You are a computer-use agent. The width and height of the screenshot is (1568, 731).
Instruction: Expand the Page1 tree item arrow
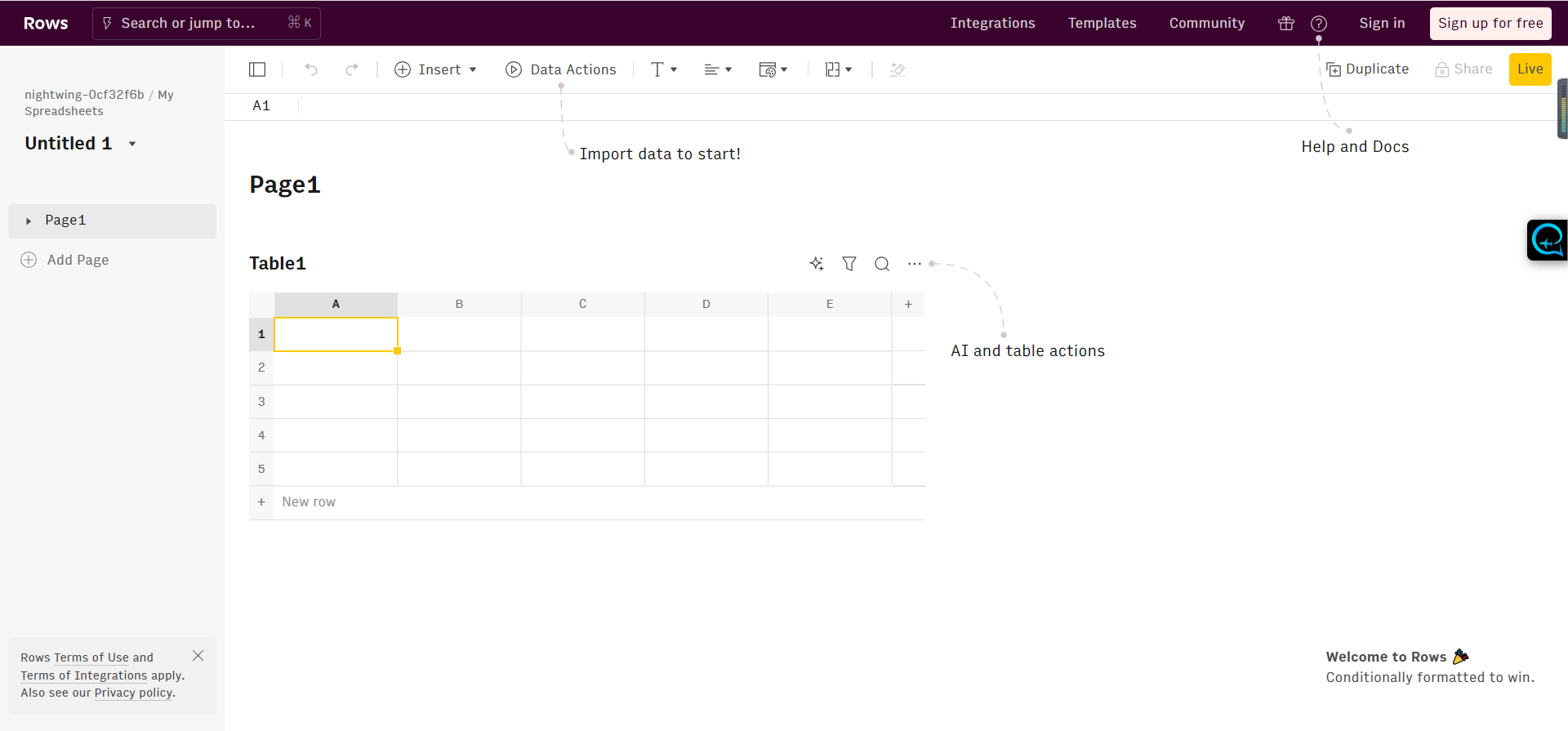[29, 221]
